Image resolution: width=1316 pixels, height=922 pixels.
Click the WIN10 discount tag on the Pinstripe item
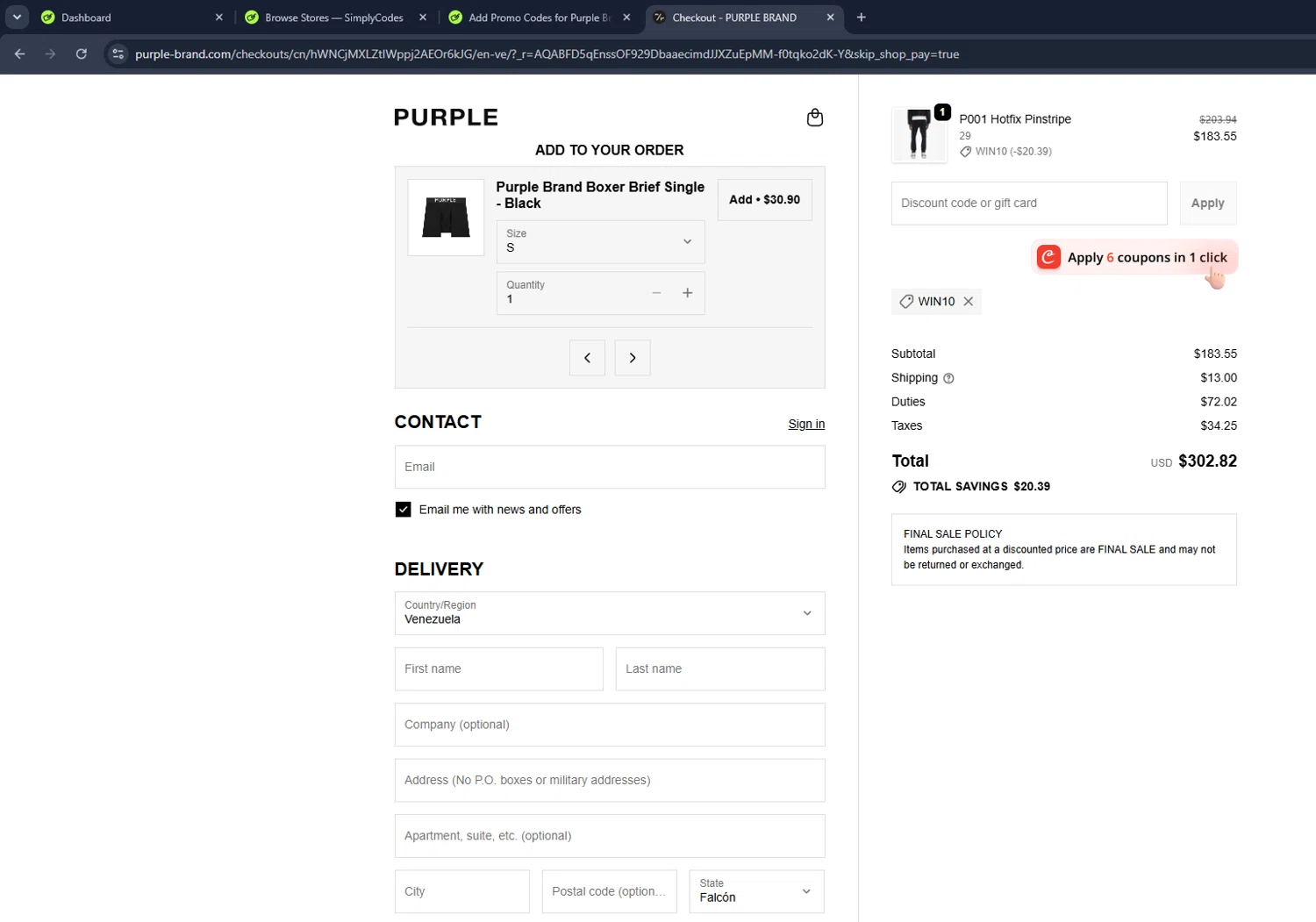click(x=1005, y=151)
